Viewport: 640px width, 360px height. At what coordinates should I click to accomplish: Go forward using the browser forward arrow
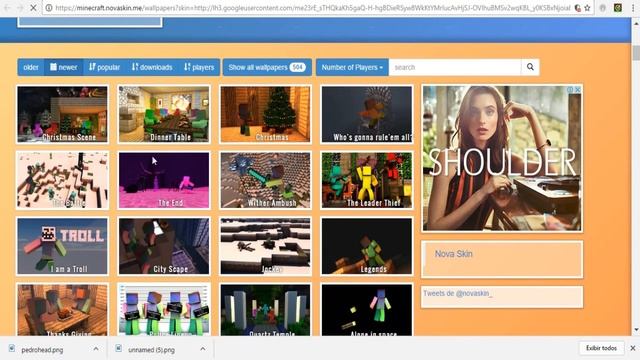pos(20,8)
